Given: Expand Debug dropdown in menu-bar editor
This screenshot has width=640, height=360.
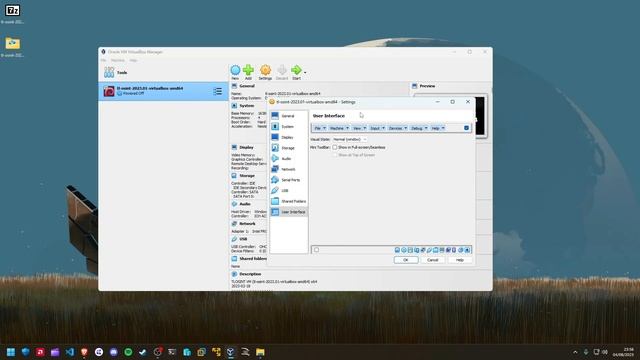Looking at the screenshot, I should [419, 128].
